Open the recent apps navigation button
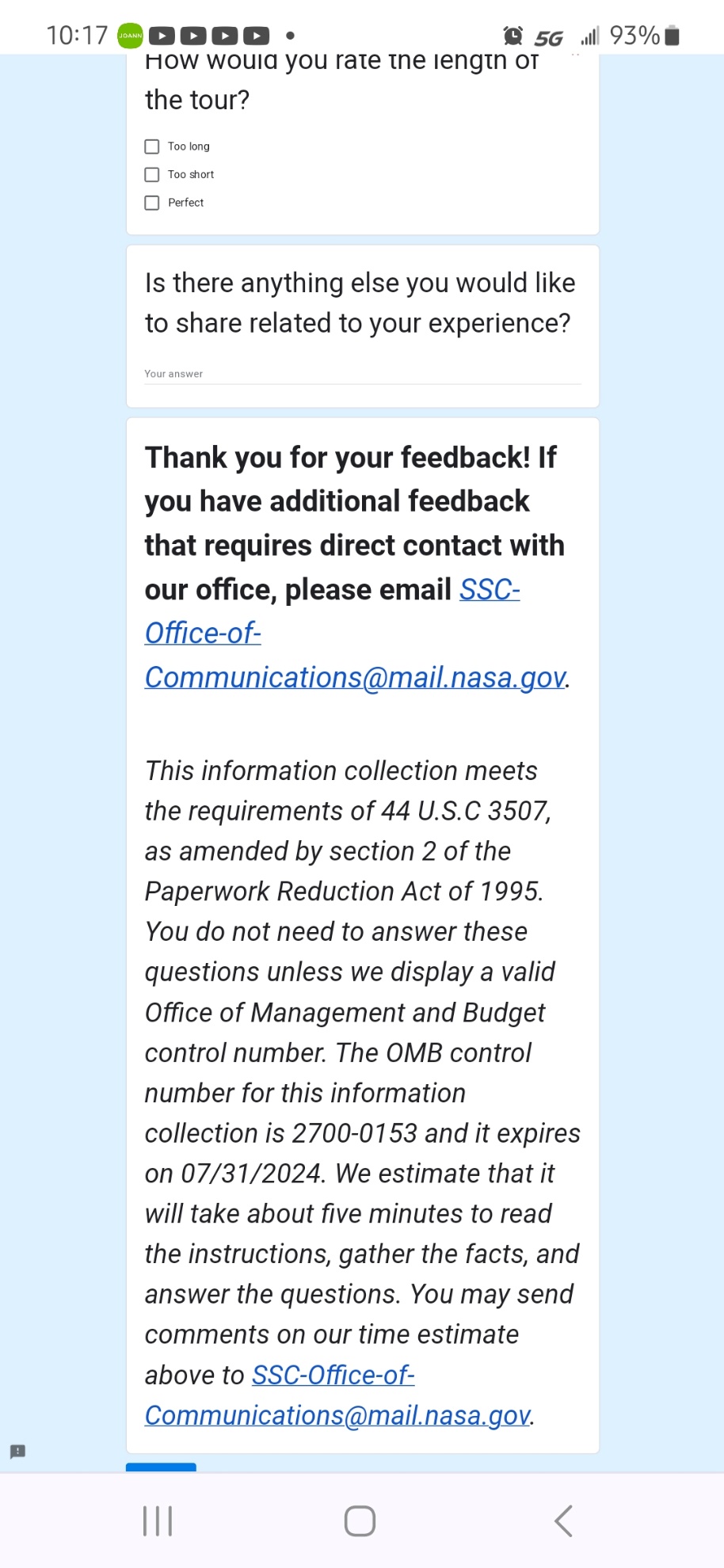This screenshot has height=1568, width=724. [158, 1521]
